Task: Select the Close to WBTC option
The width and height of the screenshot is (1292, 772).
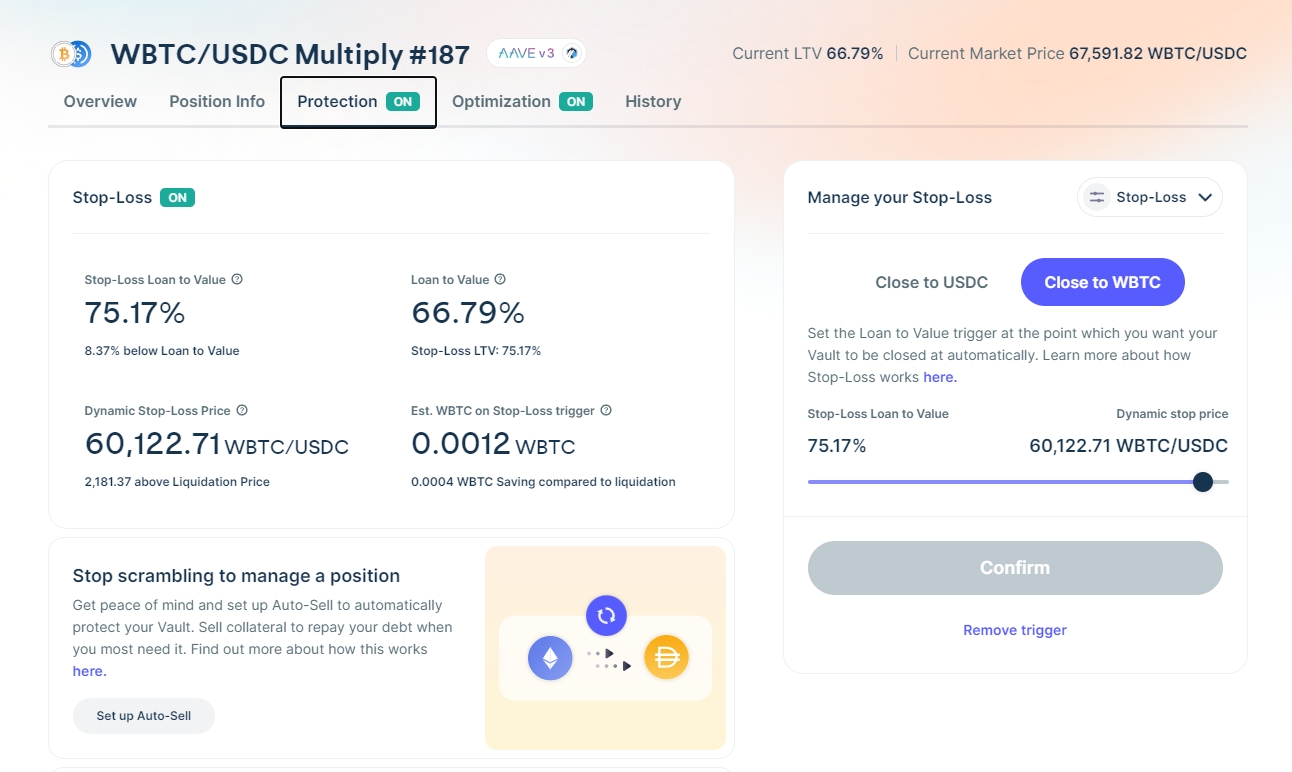Action: point(1102,282)
